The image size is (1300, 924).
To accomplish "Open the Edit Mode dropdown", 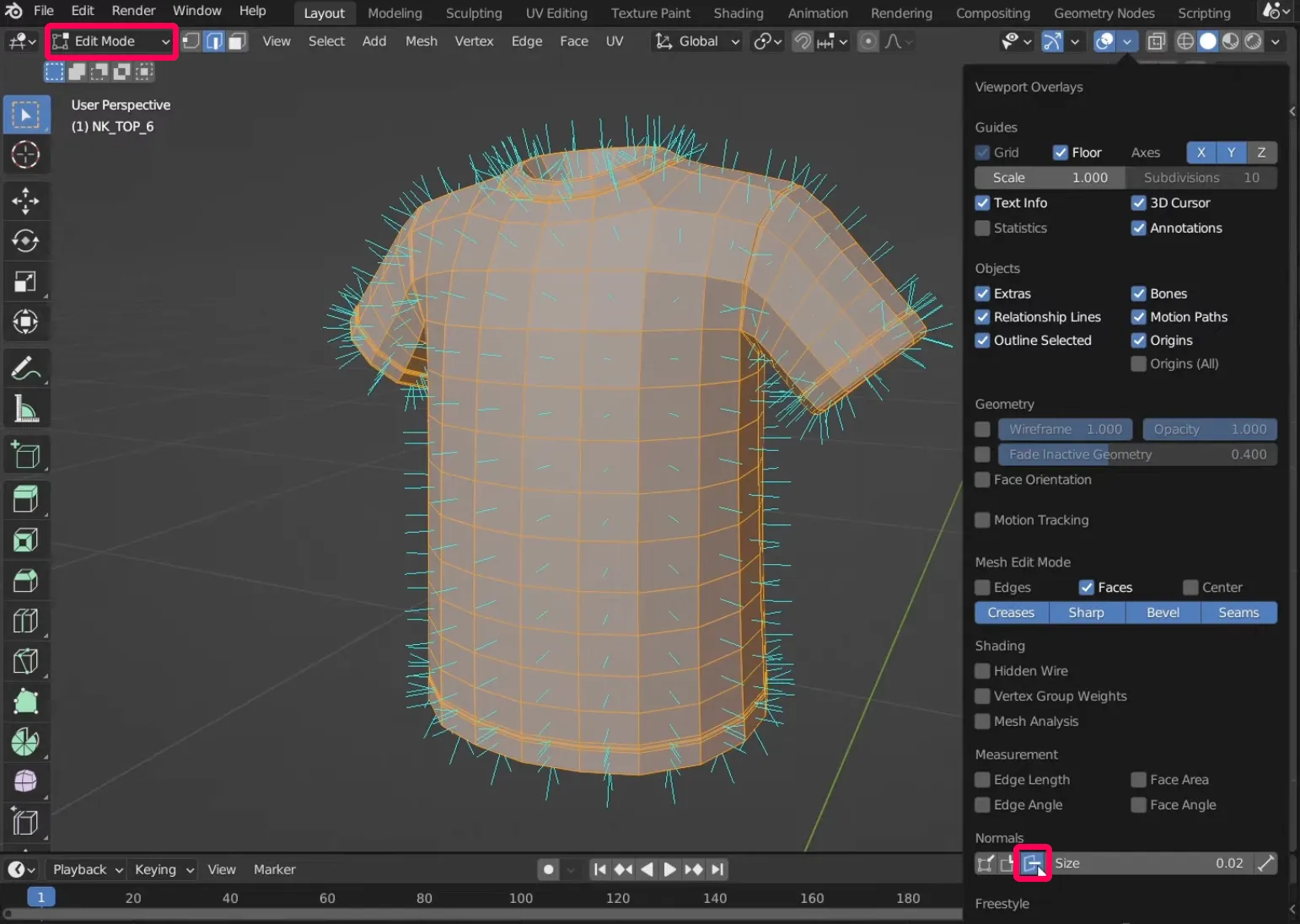I will 110,41.
